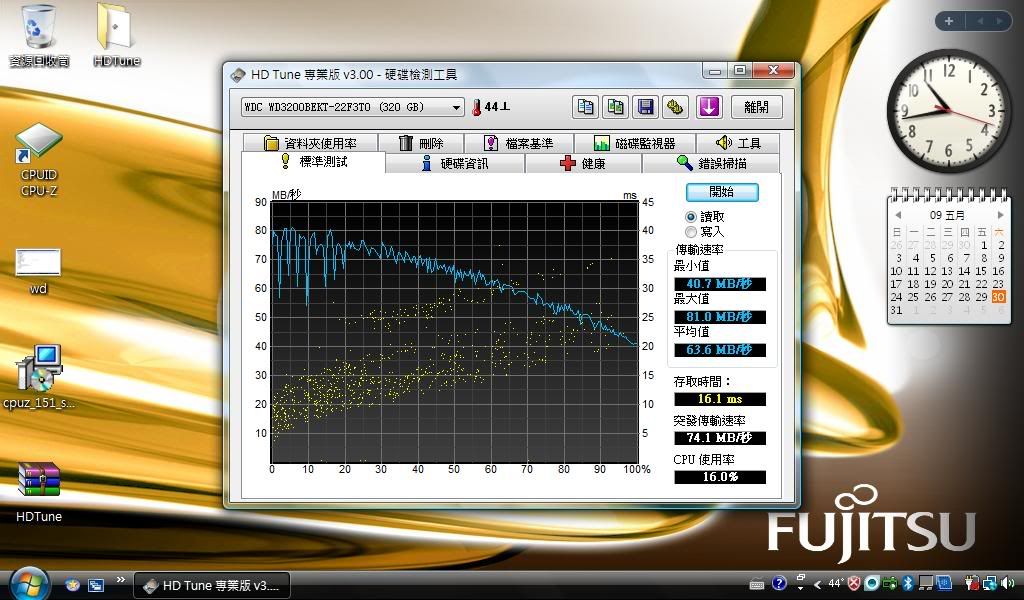
Task: Click the language bar restore icon
Action: [x=800, y=578]
